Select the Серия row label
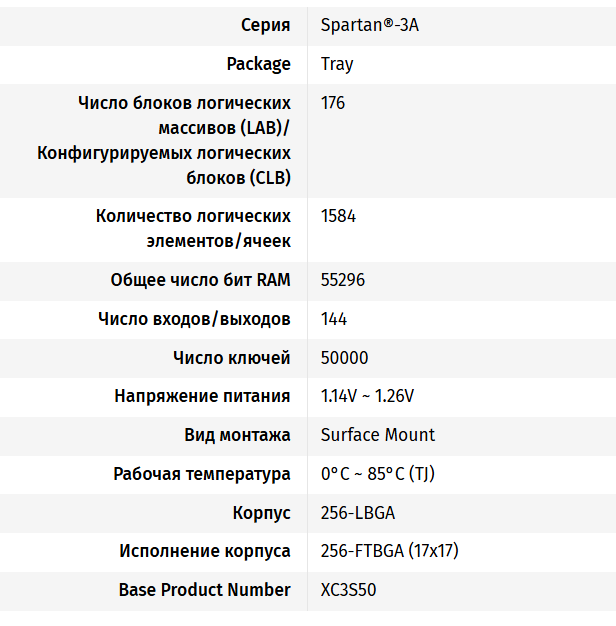The height and width of the screenshot is (626, 616). [266, 25]
